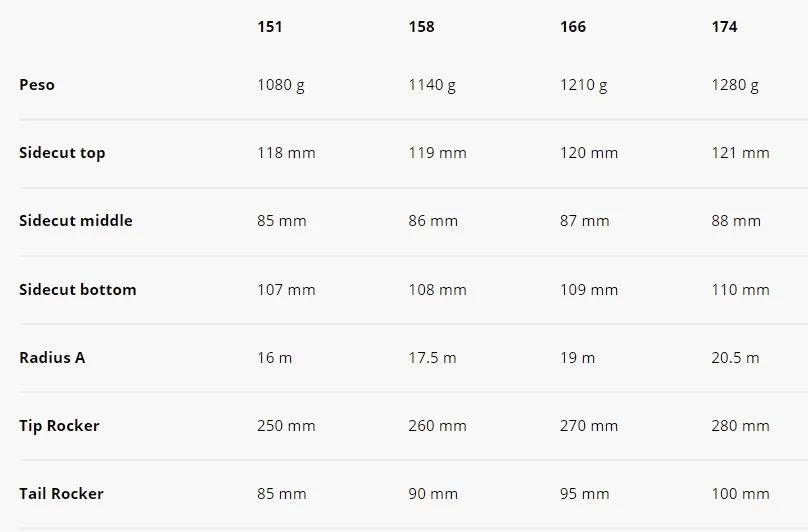Image resolution: width=808 pixels, height=532 pixels.
Task: Select the 158 size column header
Action: (x=421, y=27)
